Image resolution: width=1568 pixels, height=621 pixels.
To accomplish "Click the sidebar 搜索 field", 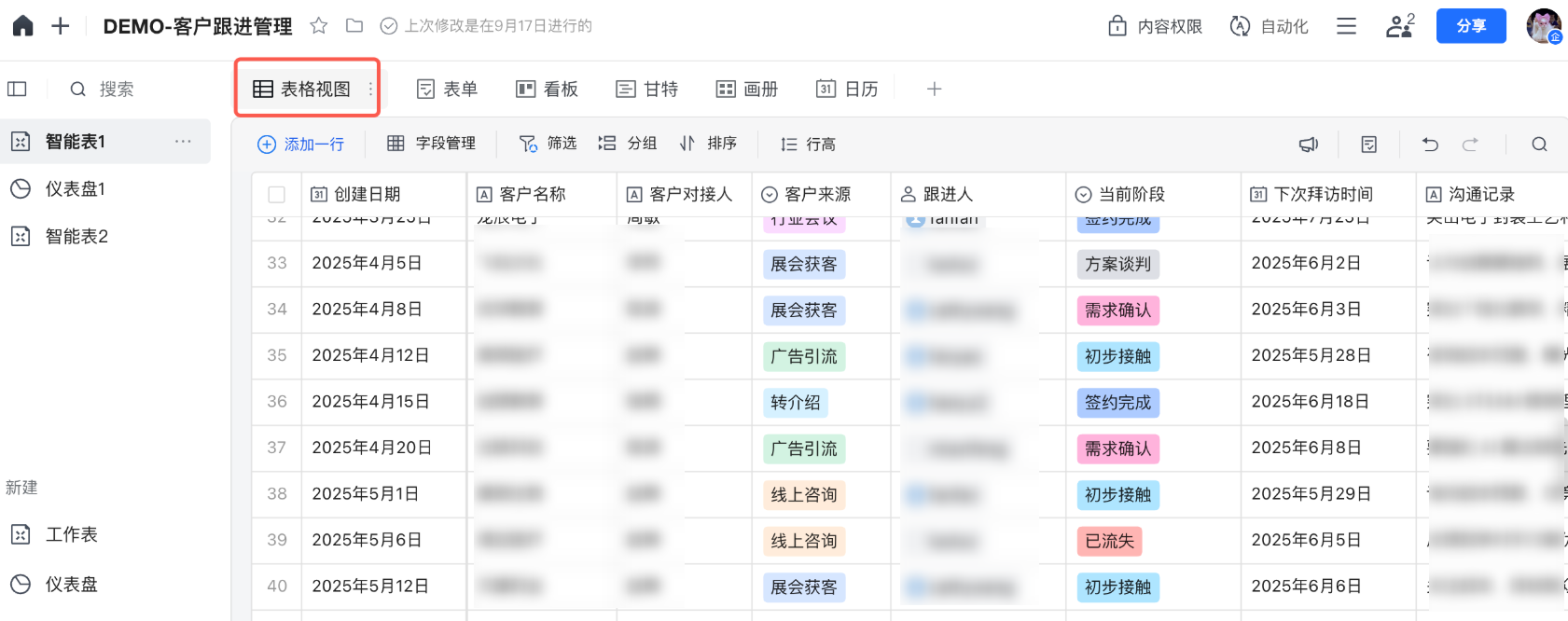I will pos(117,90).
